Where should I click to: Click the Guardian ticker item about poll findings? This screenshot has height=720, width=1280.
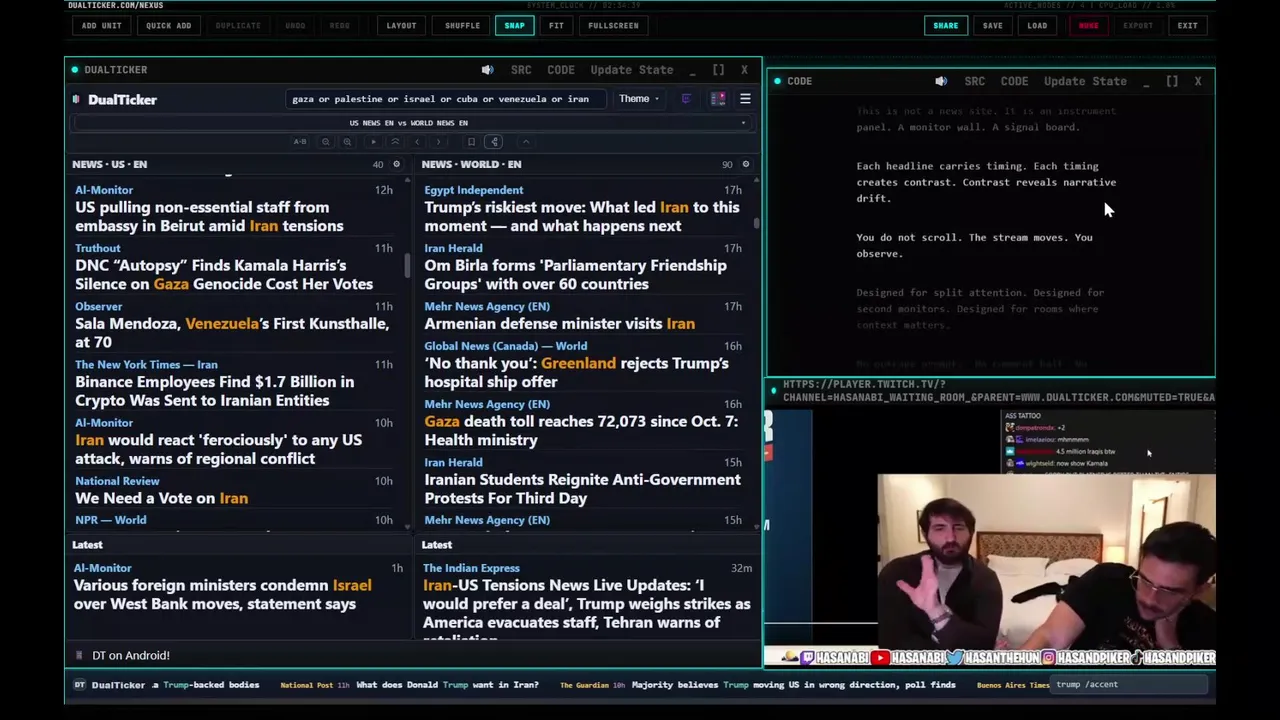click(x=793, y=685)
